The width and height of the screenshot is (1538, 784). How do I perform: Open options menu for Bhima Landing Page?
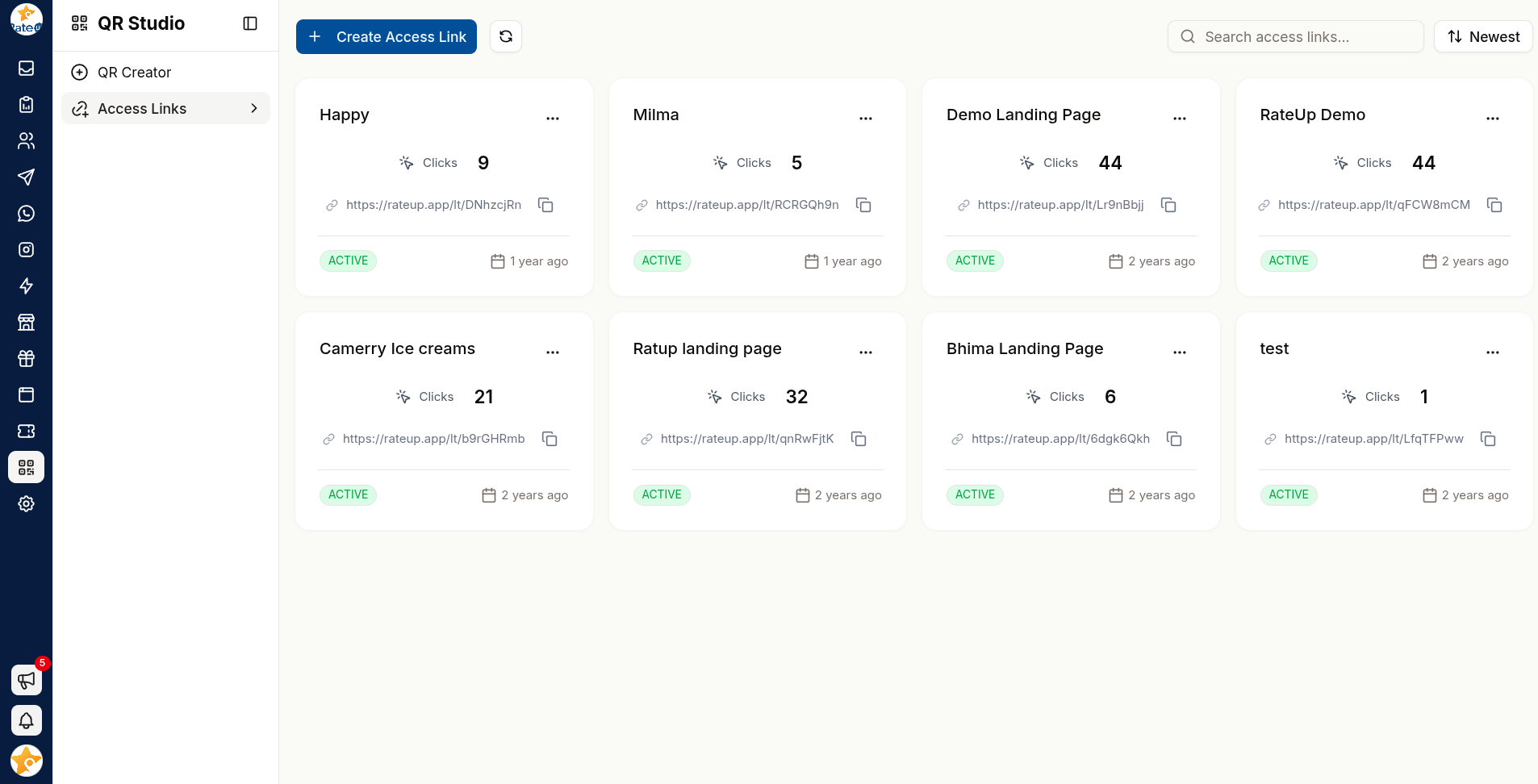(x=1180, y=352)
